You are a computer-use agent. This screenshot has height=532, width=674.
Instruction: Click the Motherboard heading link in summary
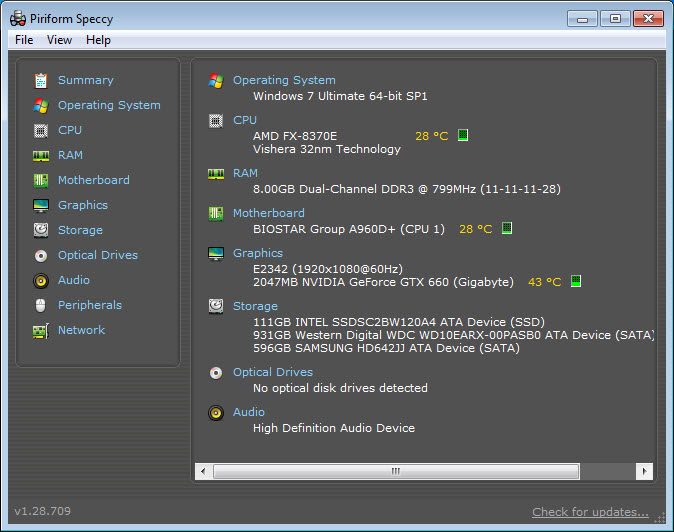(269, 213)
